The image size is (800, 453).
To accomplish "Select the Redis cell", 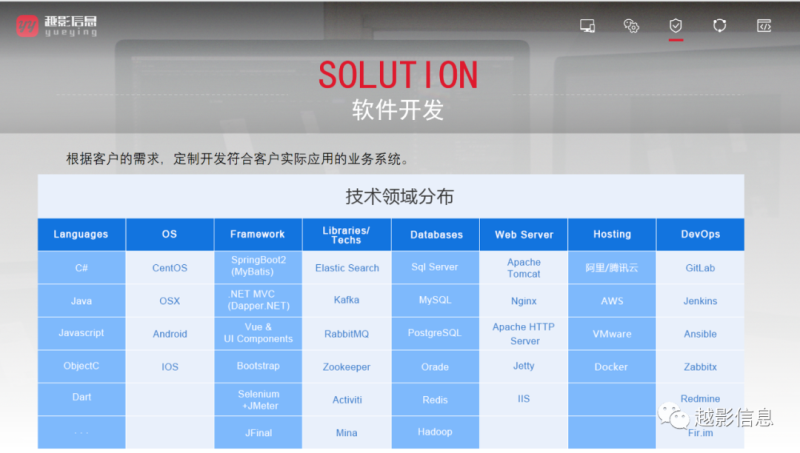I will pyautogui.click(x=435, y=399).
